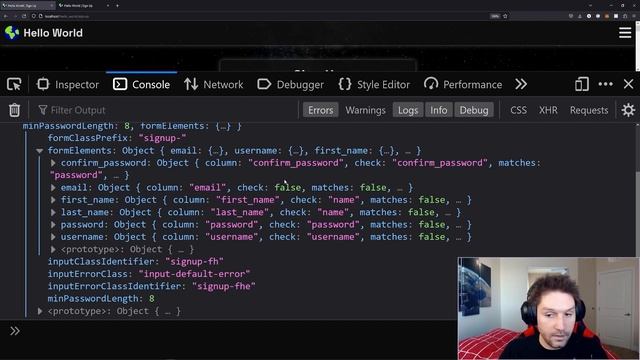Activate the element picker tool
The height and width of the screenshot is (360, 640).
tap(14, 84)
